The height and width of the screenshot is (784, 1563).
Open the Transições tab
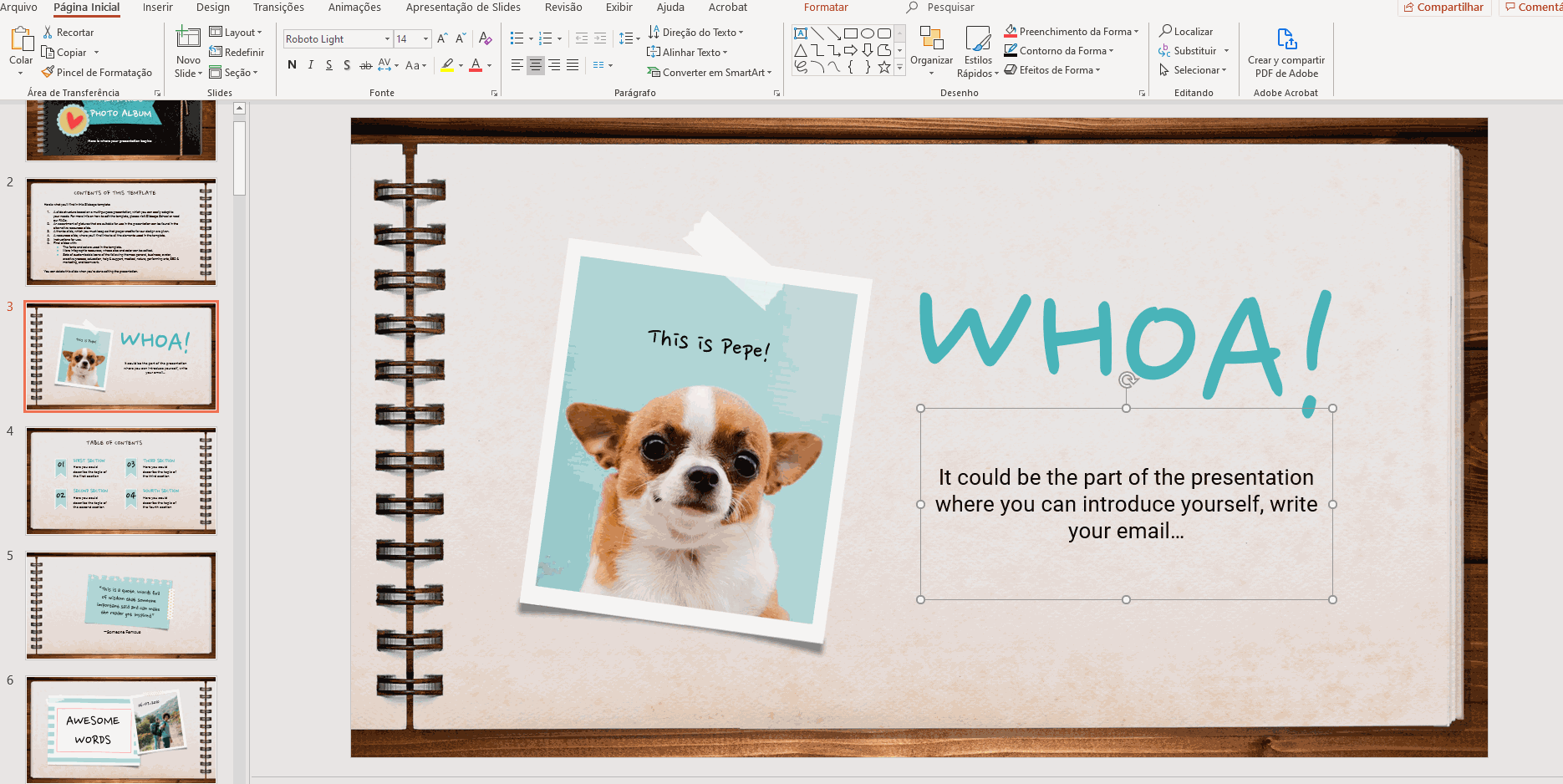[278, 7]
